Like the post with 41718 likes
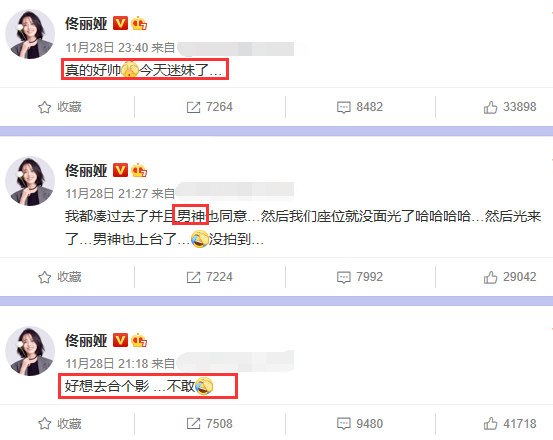The height and width of the screenshot is (440, 553). point(490,423)
